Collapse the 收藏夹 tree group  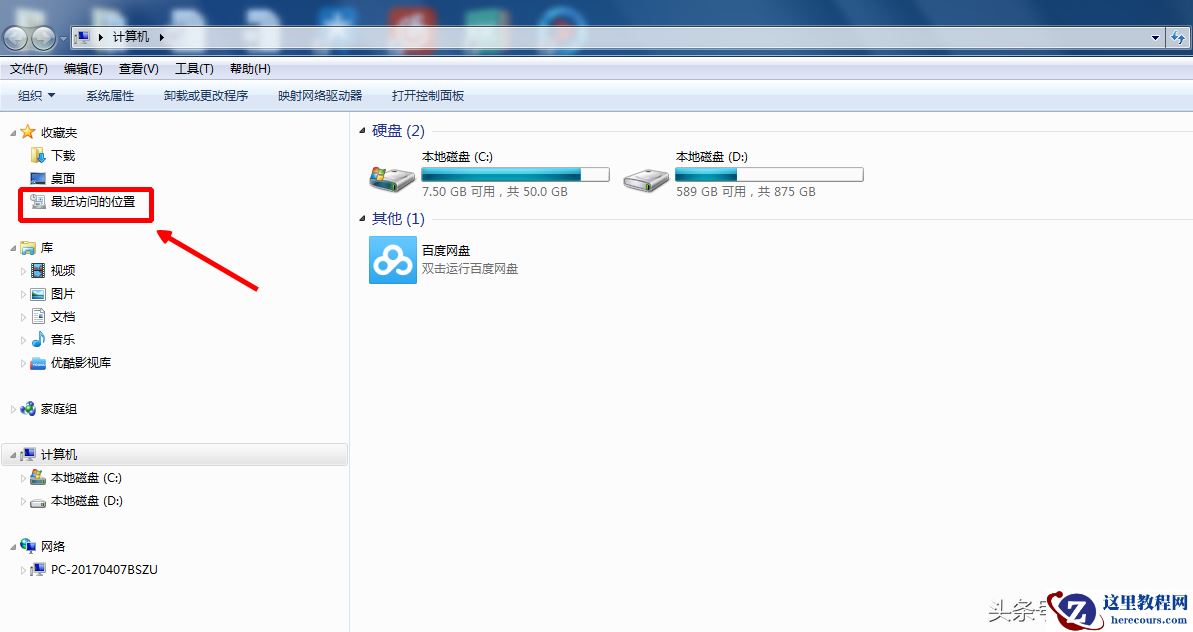pos(13,133)
